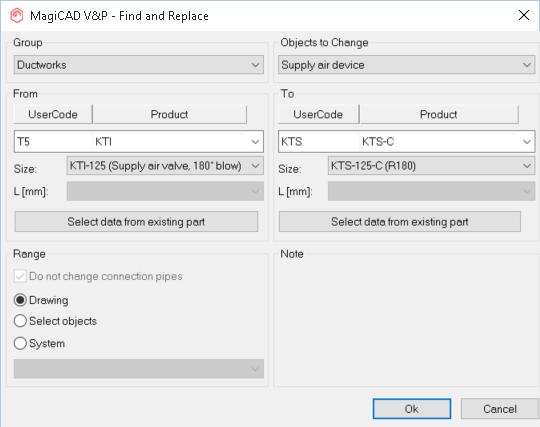Open the Group Ductworks dropdown
Screen dimensions: 540x427
click(x=139, y=65)
